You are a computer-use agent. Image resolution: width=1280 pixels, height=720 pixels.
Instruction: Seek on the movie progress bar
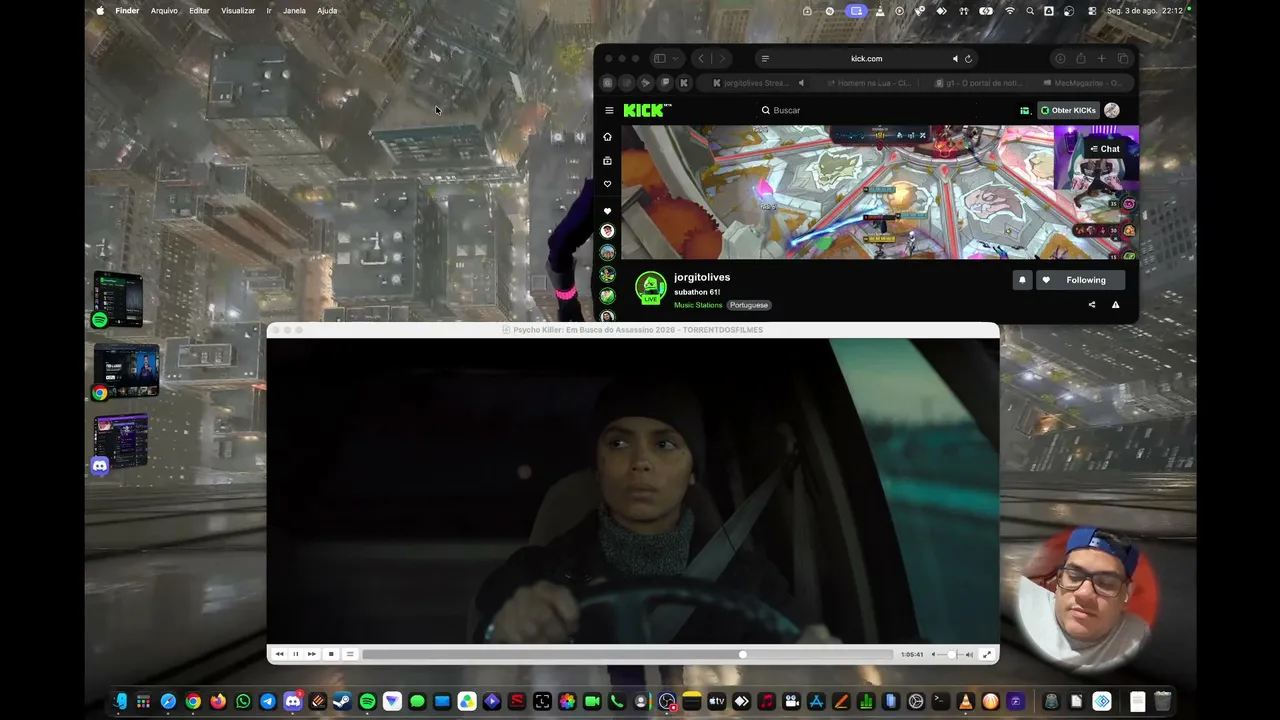click(x=627, y=654)
